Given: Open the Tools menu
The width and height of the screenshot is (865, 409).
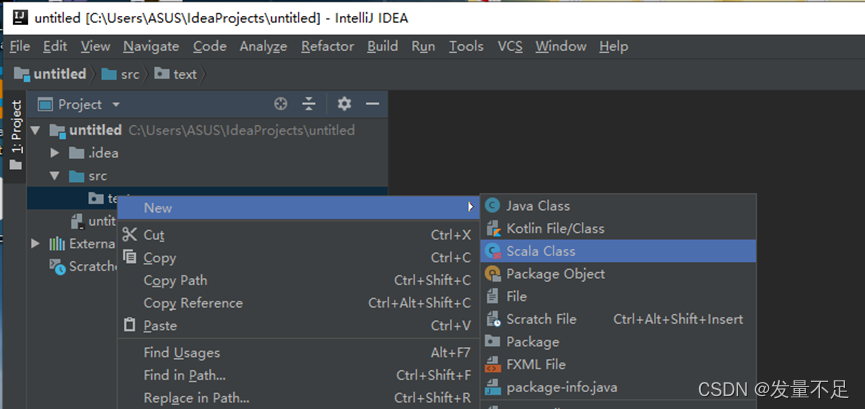Looking at the screenshot, I should point(466,46).
